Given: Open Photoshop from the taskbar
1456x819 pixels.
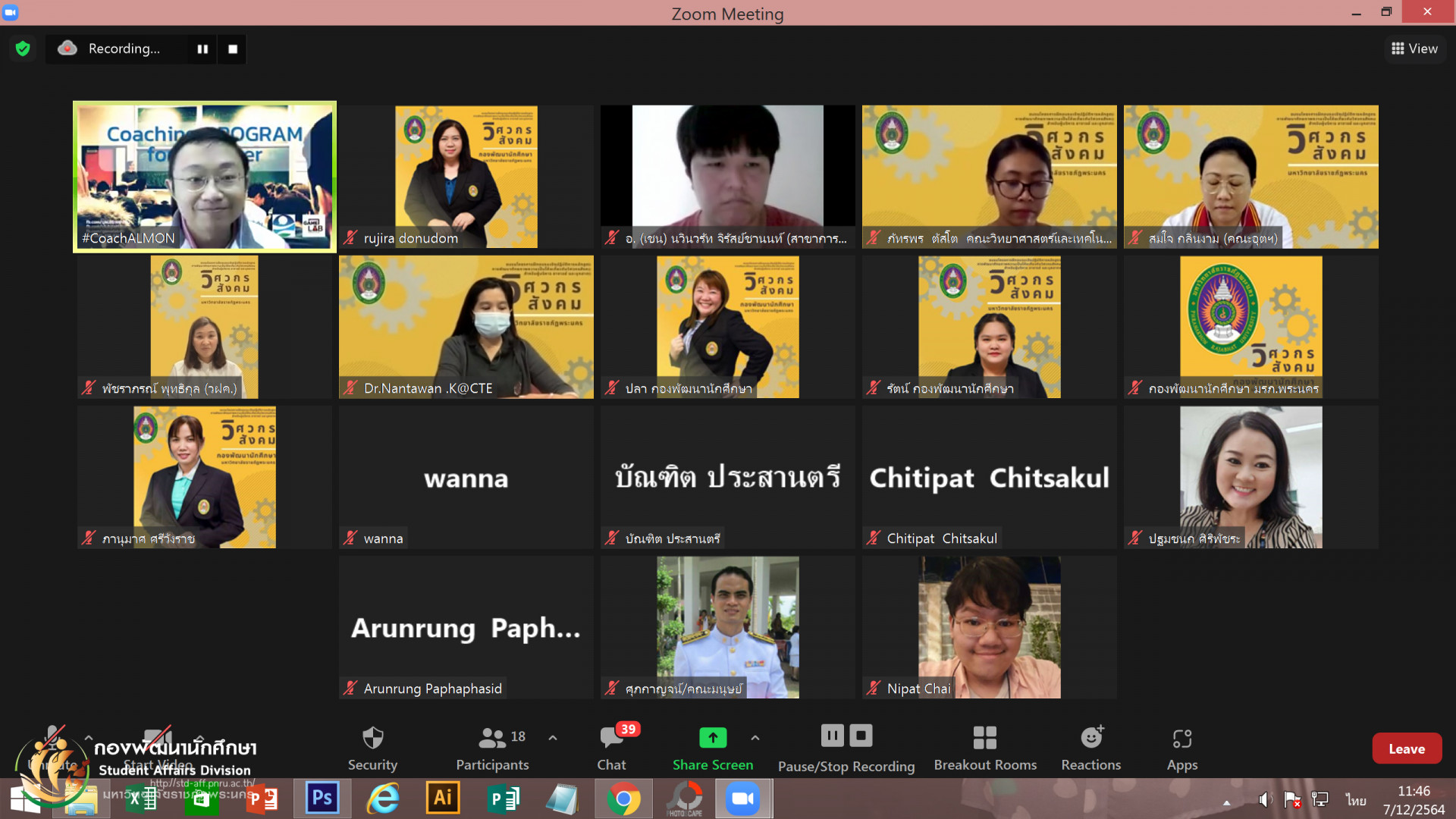Looking at the screenshot, I should click(322, 799).
